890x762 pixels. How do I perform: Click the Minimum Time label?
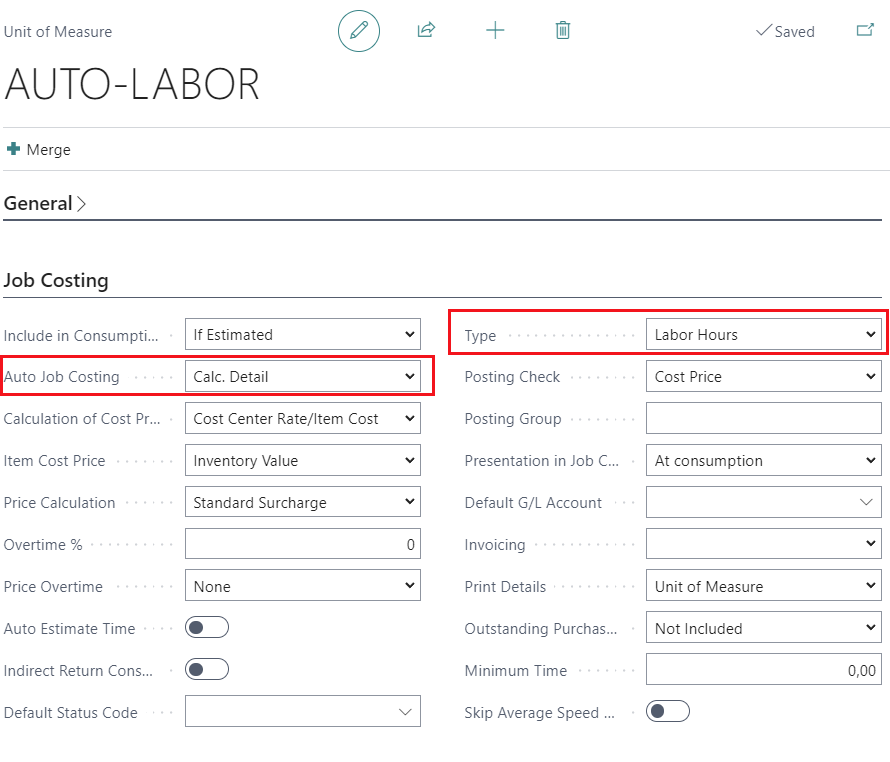click(515, 671)
